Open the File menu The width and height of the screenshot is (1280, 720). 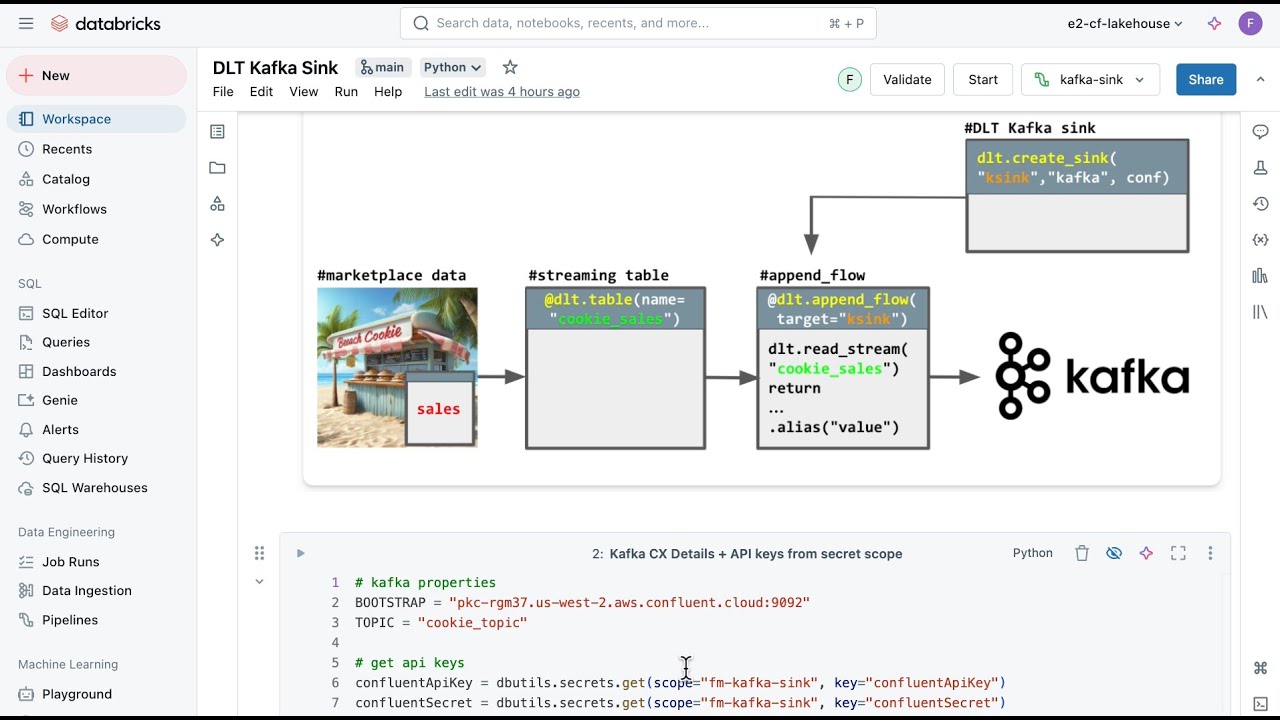pyautogui.click(x=223, y=92)
